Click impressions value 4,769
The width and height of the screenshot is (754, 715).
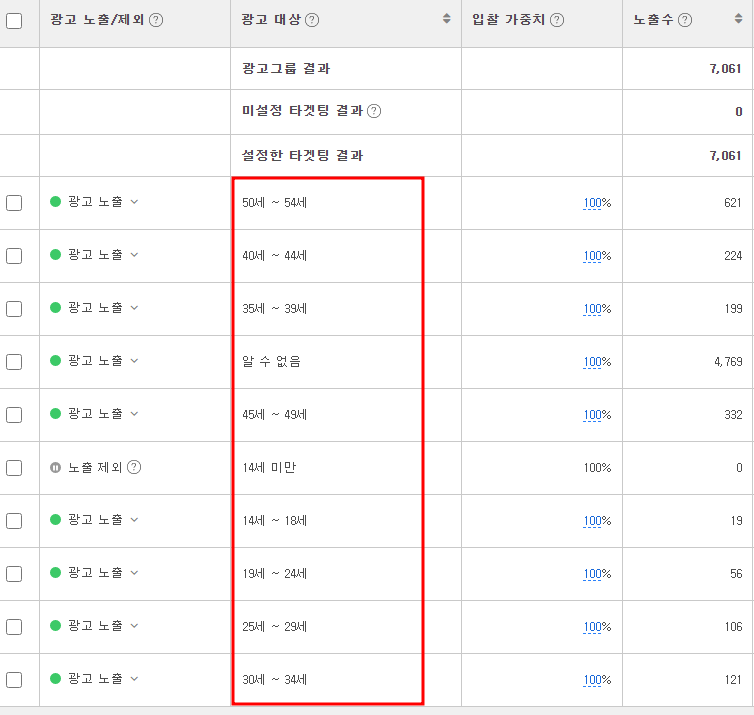click(x=728, y=362)
